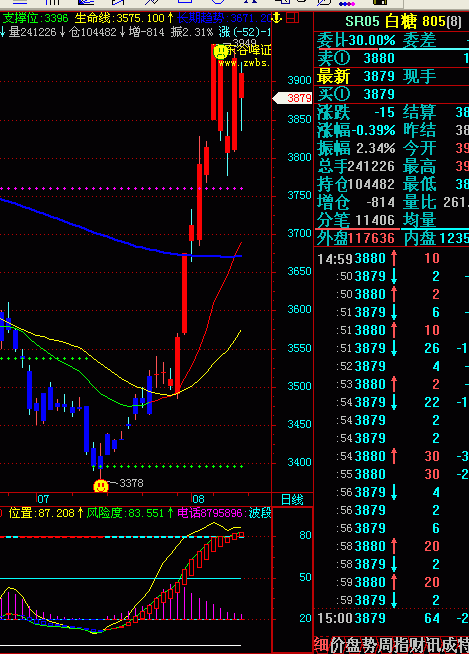Open the 细 detail tab
469x654 pixels.
click(x=321, y=645)
